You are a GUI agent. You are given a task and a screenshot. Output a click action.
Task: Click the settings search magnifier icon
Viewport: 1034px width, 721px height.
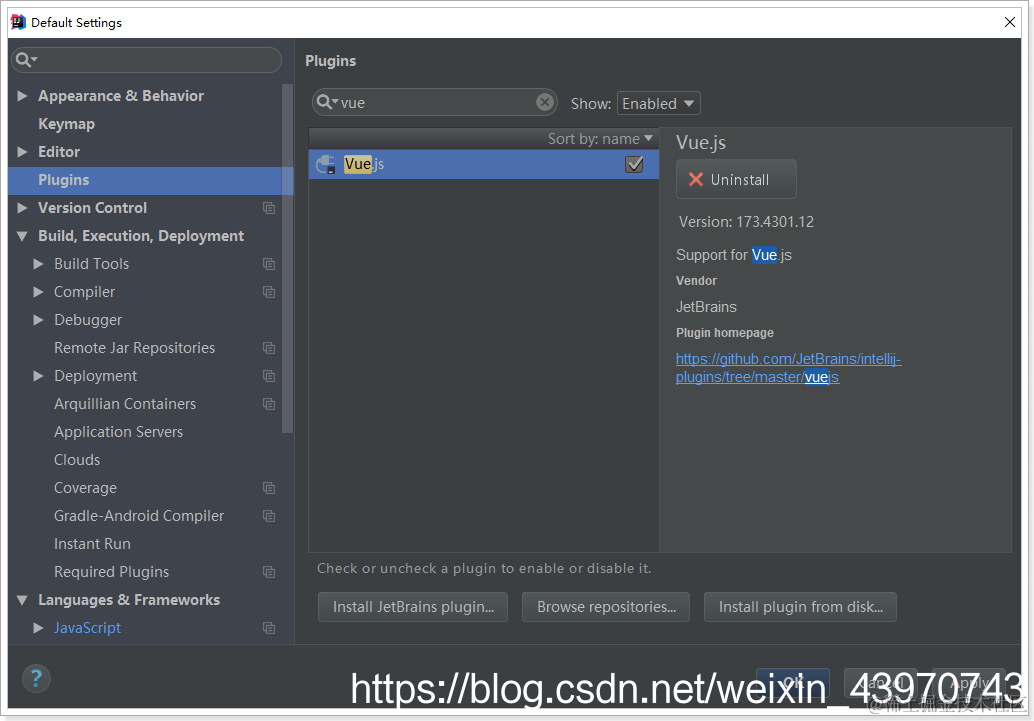[24, 60]
